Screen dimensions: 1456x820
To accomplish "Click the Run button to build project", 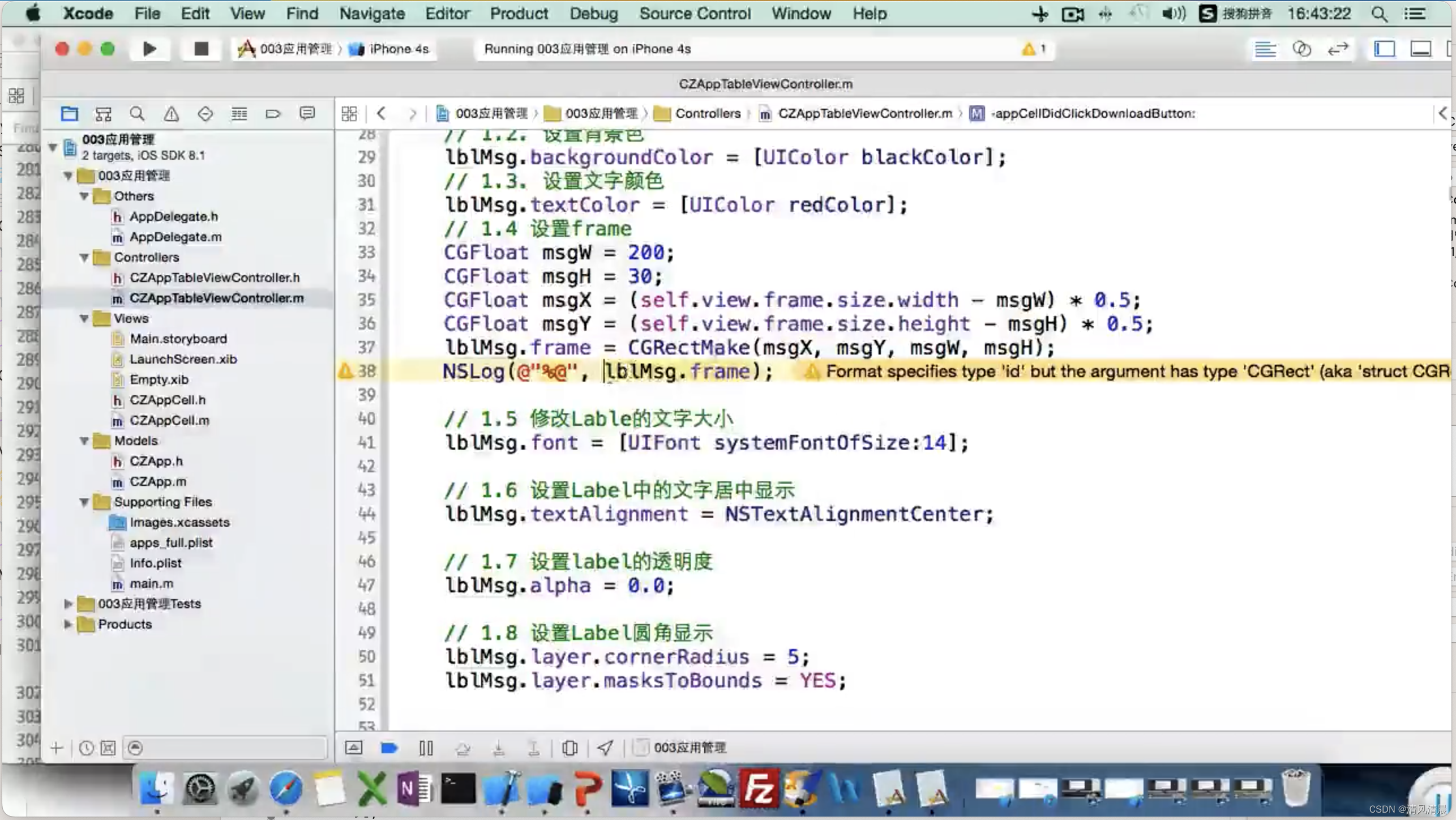I will [149, 48].
